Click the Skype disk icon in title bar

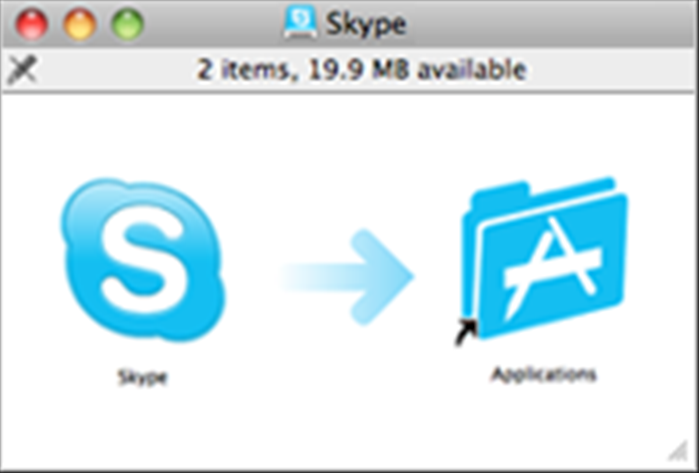tap(300, 23)
